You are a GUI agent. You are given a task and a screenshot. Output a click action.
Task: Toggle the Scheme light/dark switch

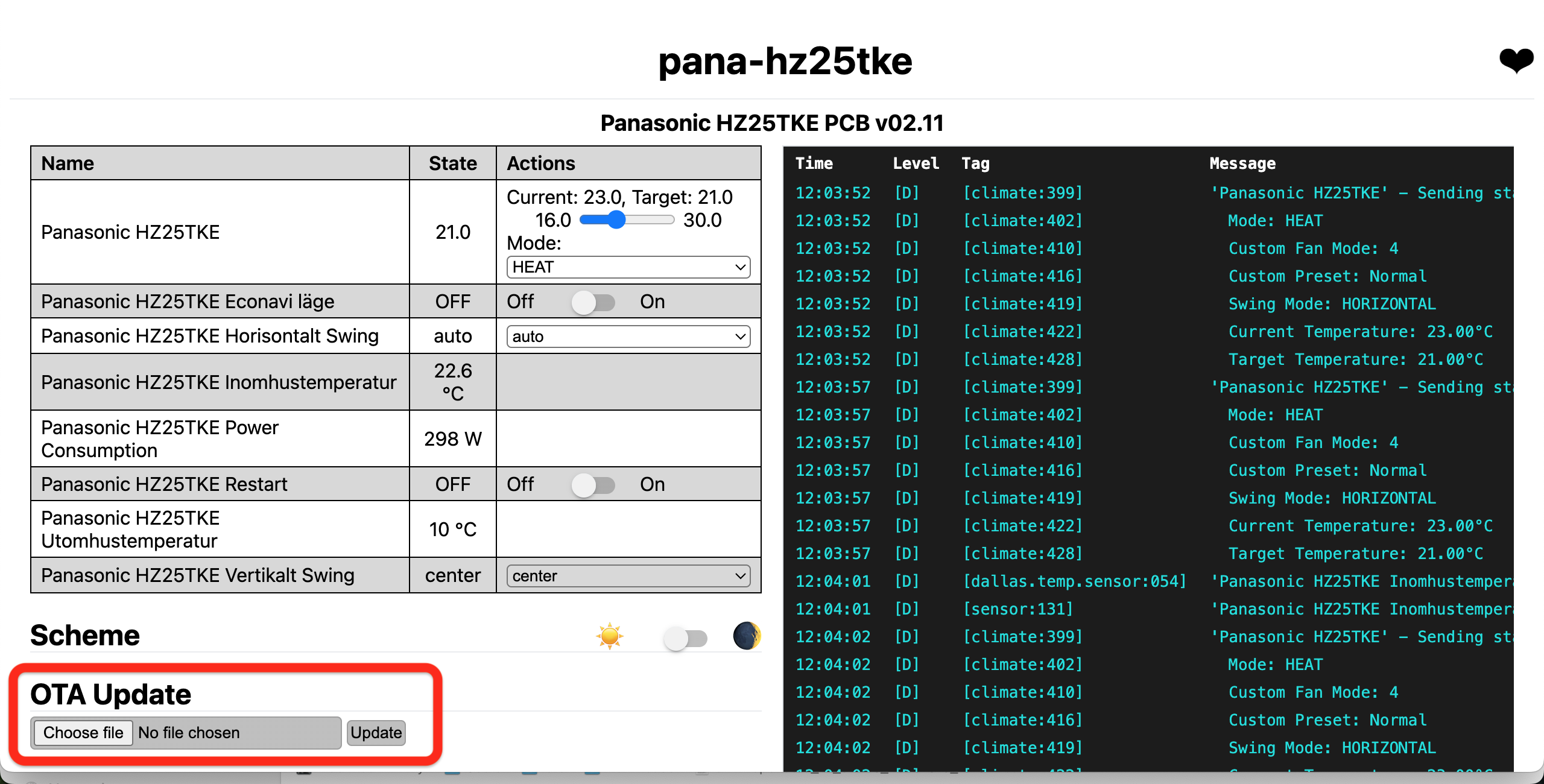686,638
